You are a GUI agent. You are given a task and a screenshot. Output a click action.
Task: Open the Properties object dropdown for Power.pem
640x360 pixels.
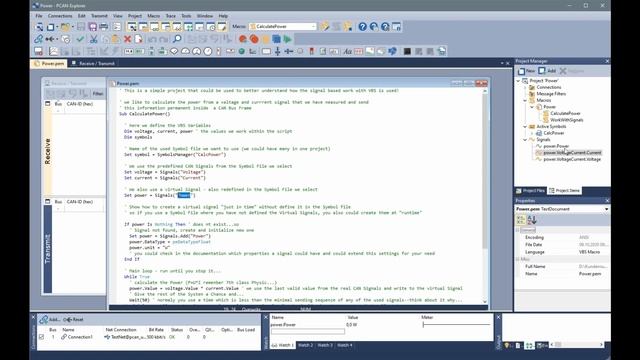[607, 209]
